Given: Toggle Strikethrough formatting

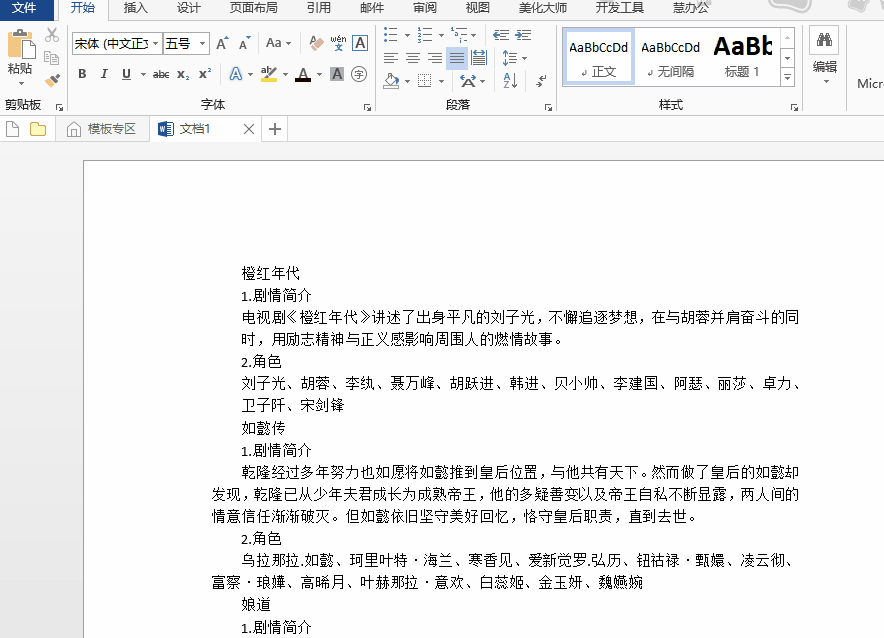Looking at the screenshot, I should coord(161,74).
